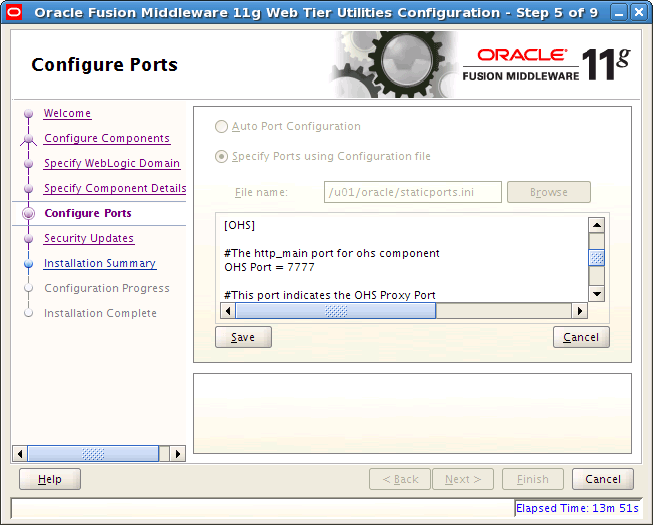The height and width of the screenshot is (525, 653).
Task: Click the Oracle logo icon in title bar
Action: (14, 12)
